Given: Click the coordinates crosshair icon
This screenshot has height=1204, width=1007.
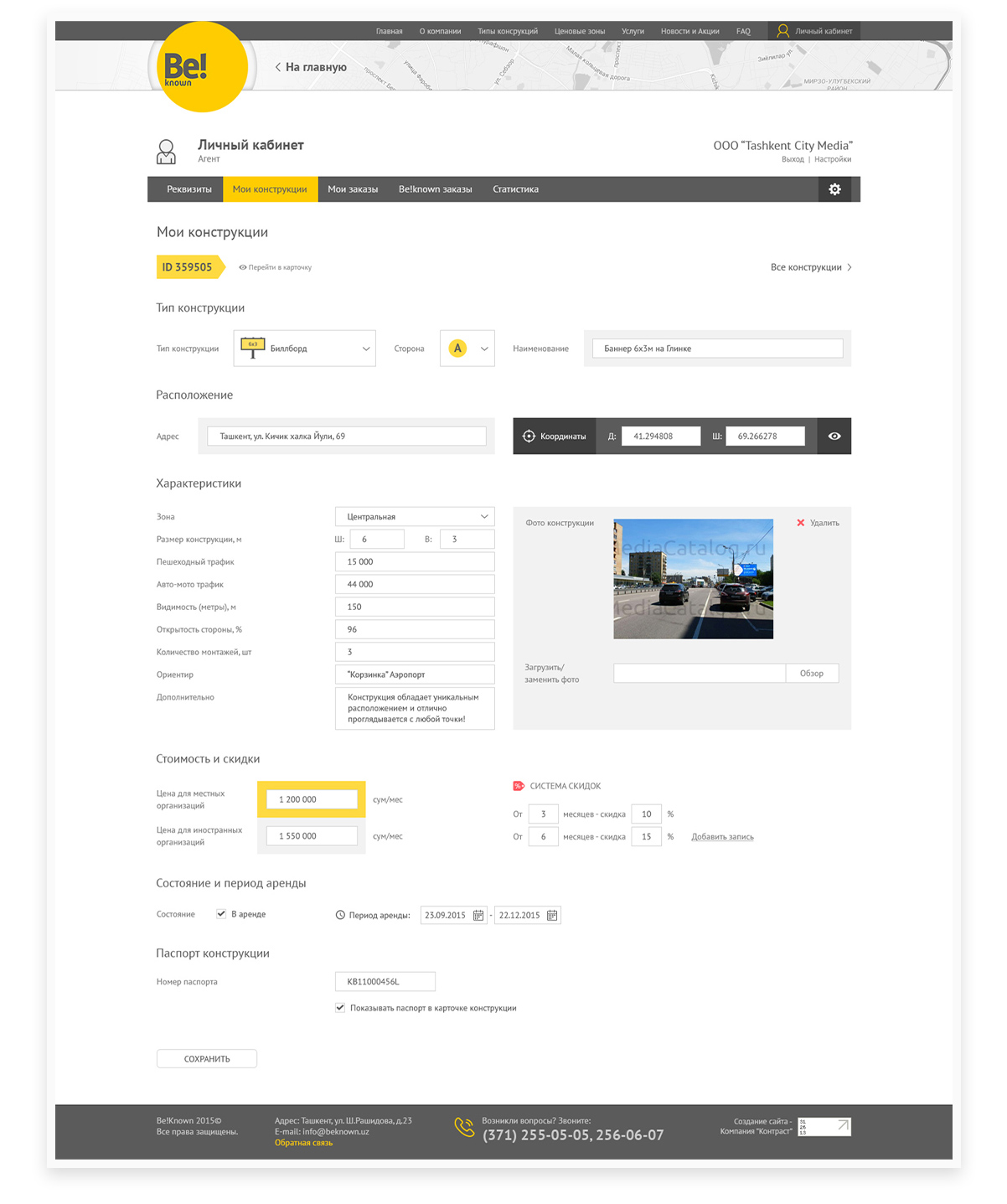Looking at the screenshot, I should coord(529,436).
